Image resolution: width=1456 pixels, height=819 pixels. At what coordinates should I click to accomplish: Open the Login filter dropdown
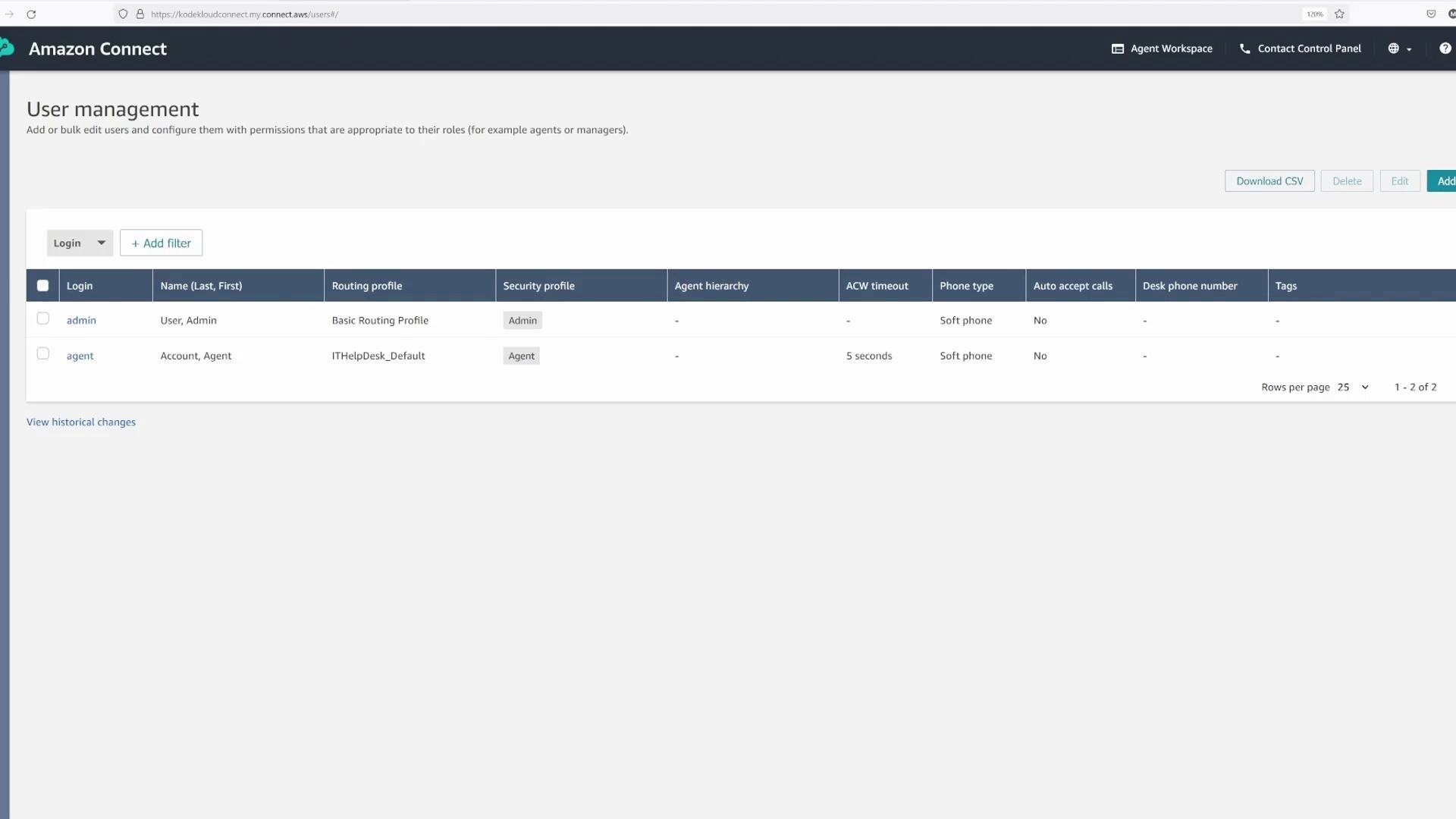[x=80, y=243]
